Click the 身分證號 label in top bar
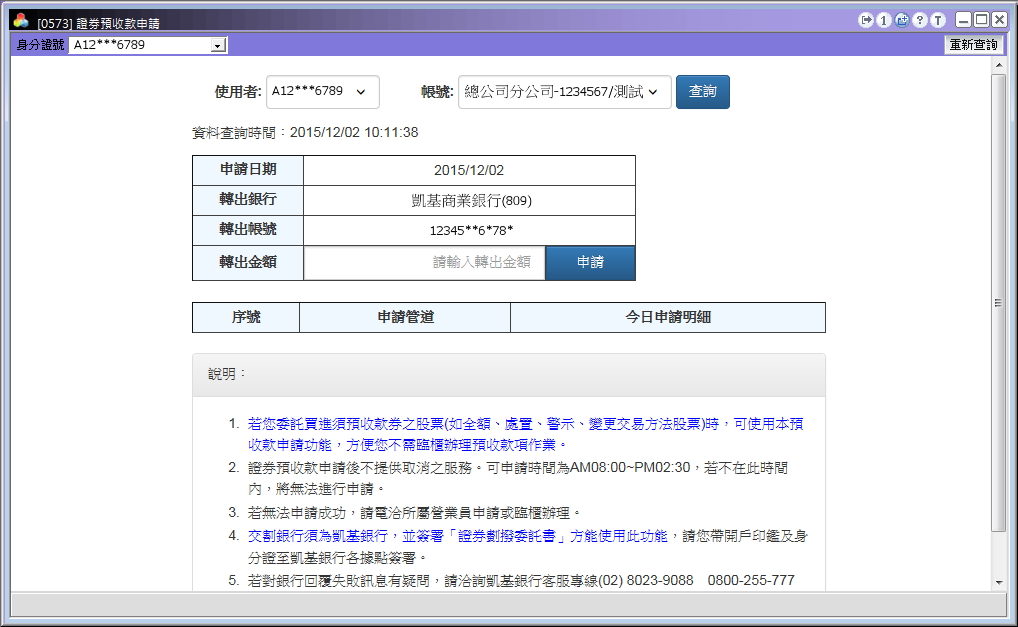Screen dimensions: 1018x627 pyautogui.click(x=40, y=45)
